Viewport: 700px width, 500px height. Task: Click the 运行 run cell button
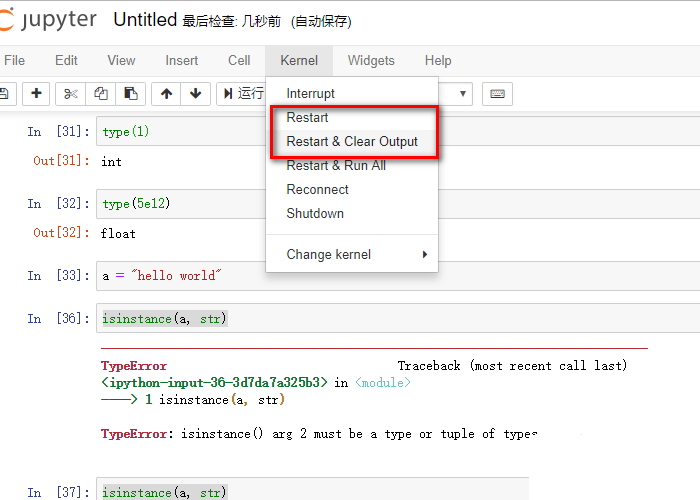tap(242, 94)
